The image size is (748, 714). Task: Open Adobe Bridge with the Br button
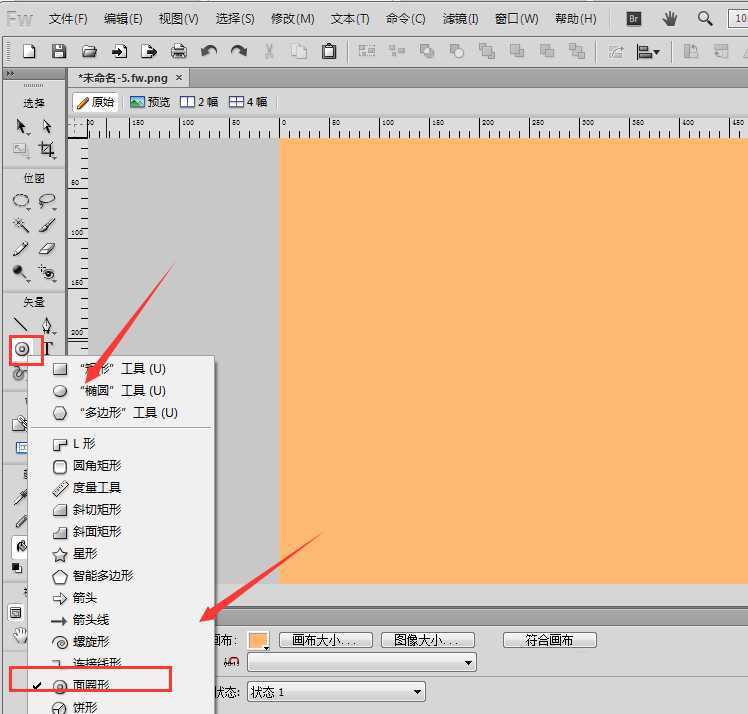click(633, 18)
